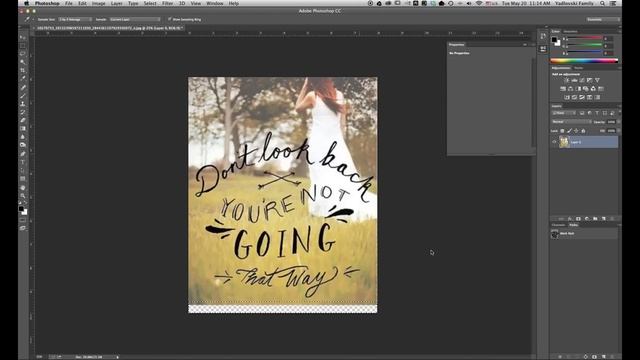
Task: Select the Crop tool
Action: (x=23, y=71)
